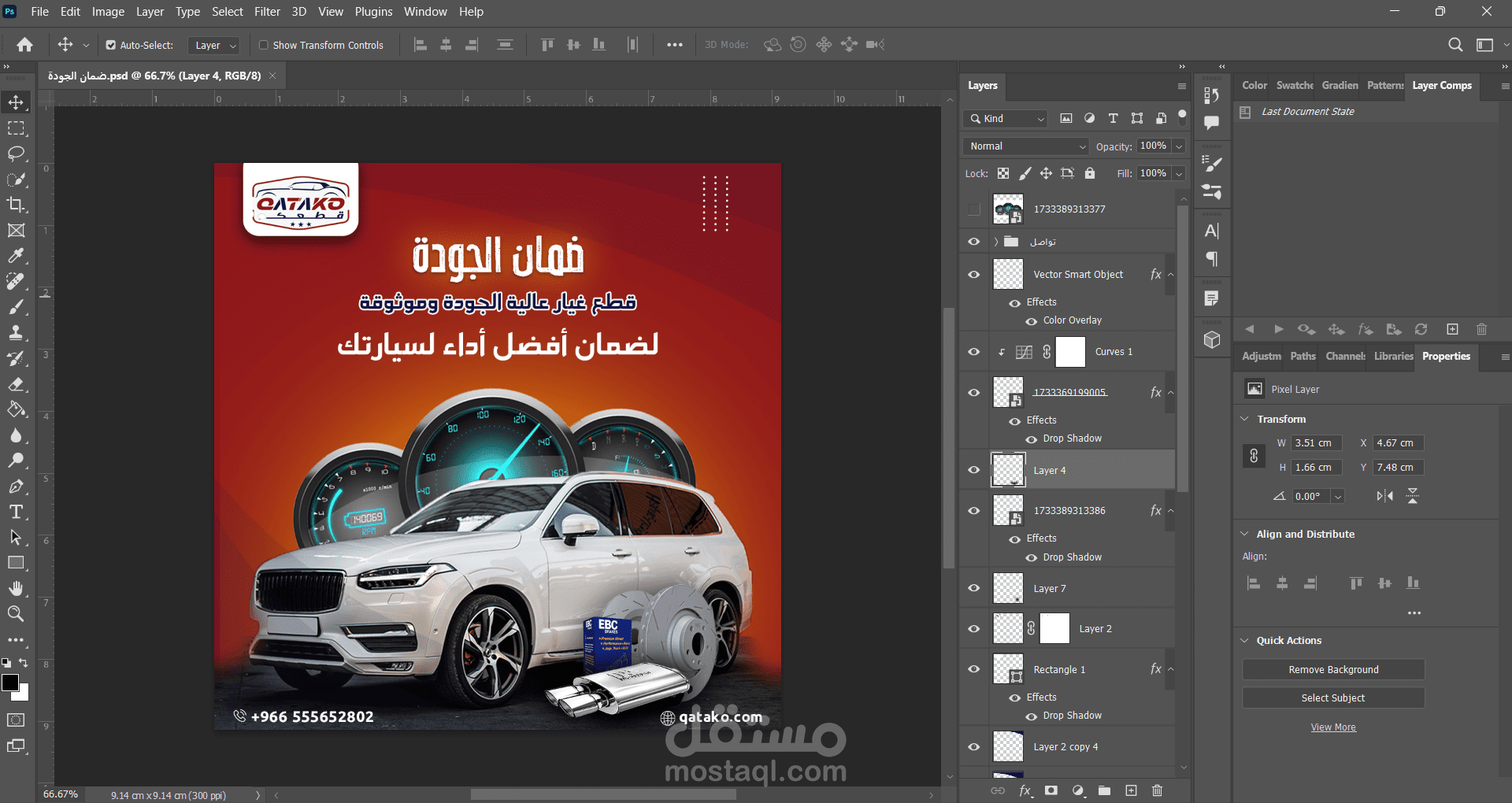The height and width of the screenshot is (803, 1512).
Task: Open the blend mode Normal dropdown
Action: coord(1025,146)
